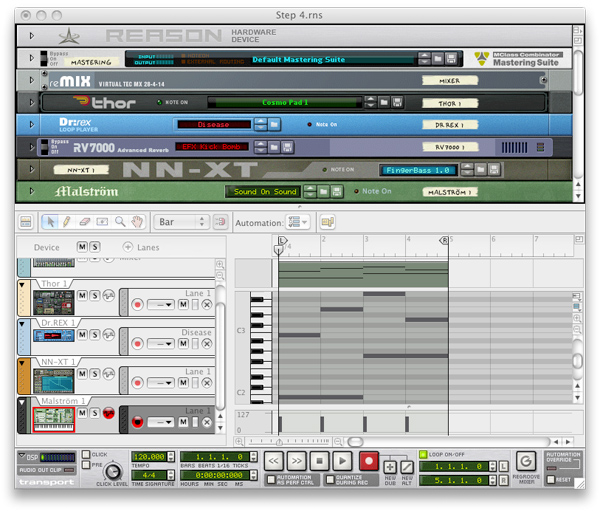
Task: Adjust the Click Level knob
Action: pos(113,472)
